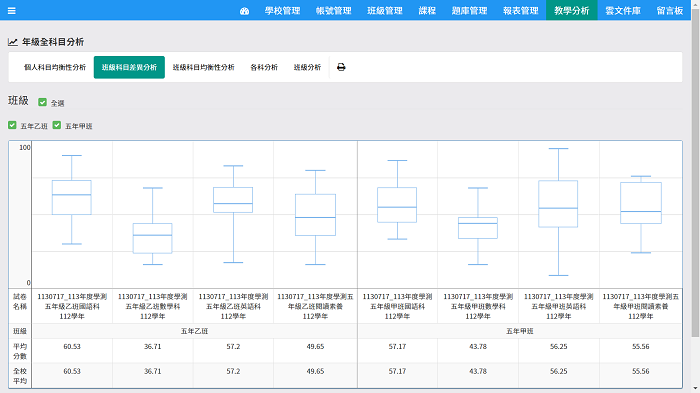Select exam name 五年級甲班英語科 cell
700x393 pixels.
(x=558, y=306)
